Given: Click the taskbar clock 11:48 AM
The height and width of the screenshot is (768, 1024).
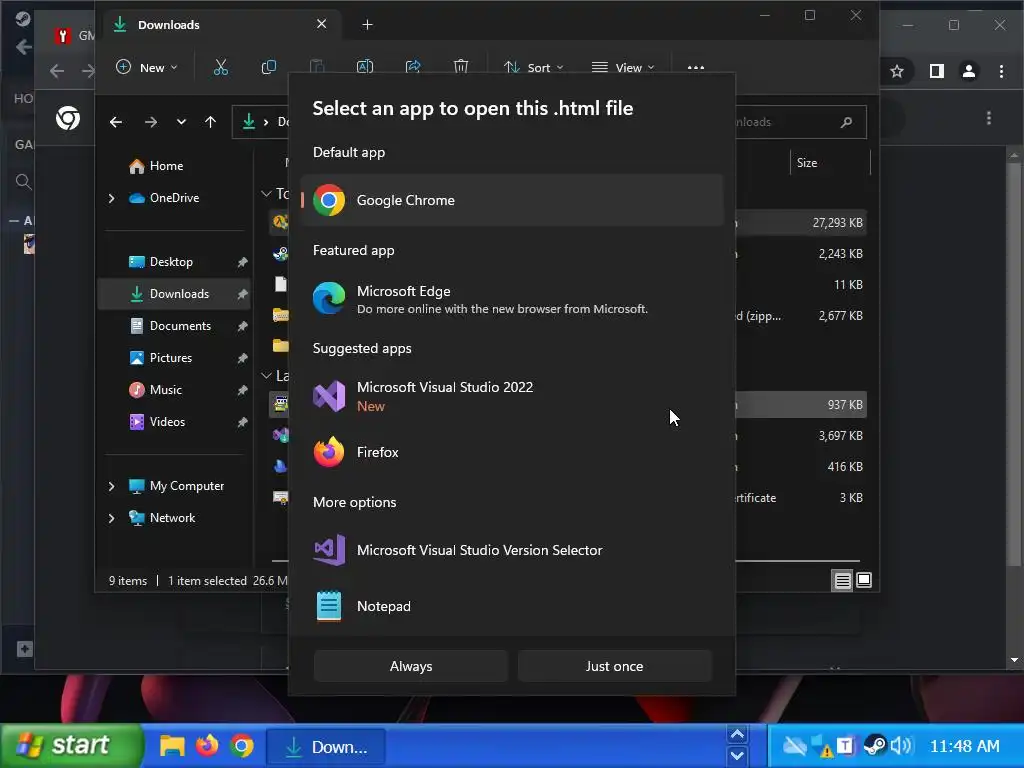Looking at the screenshot, I should tap(965, 746).
